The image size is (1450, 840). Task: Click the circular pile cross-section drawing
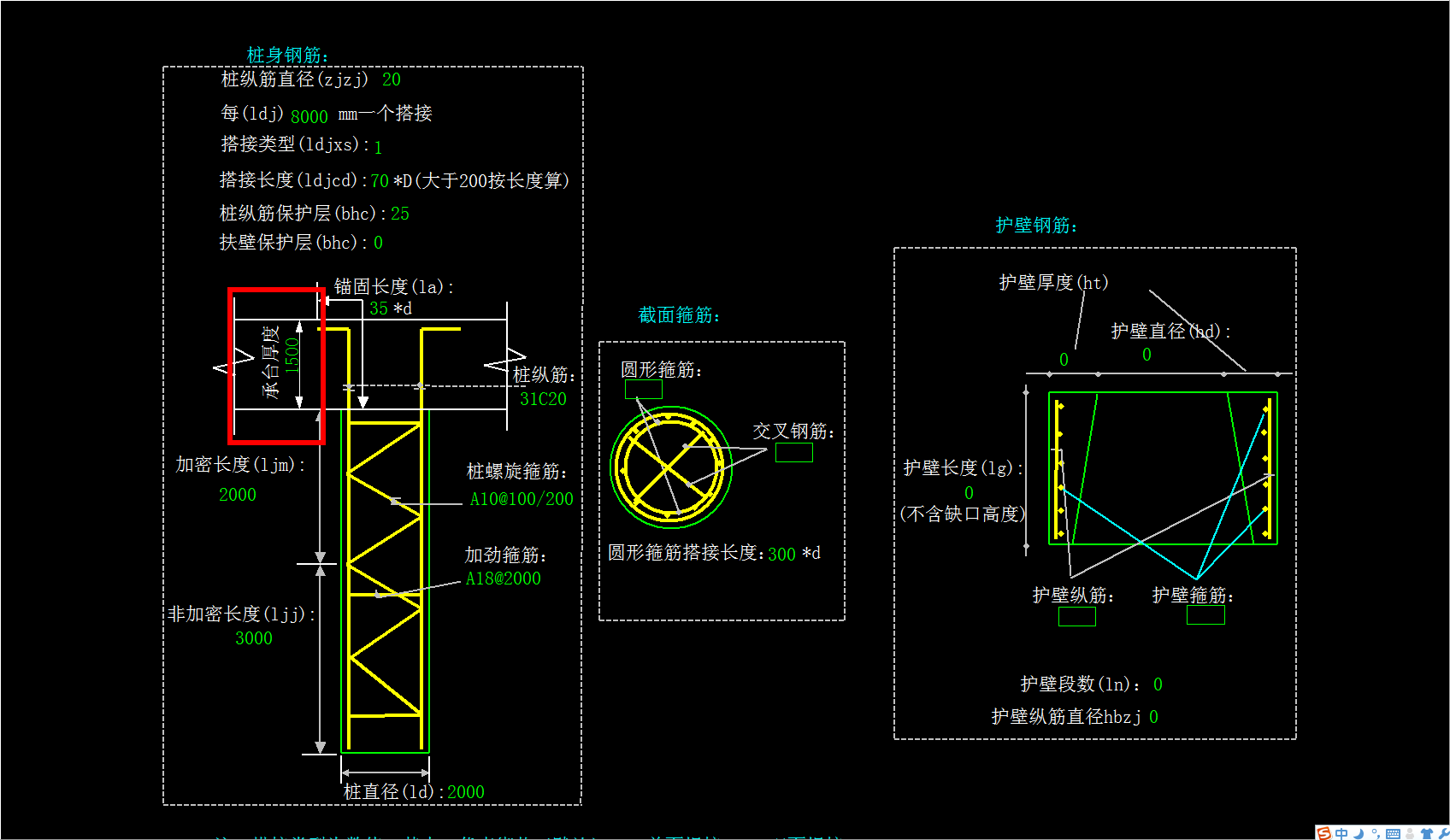coord(671,467)
